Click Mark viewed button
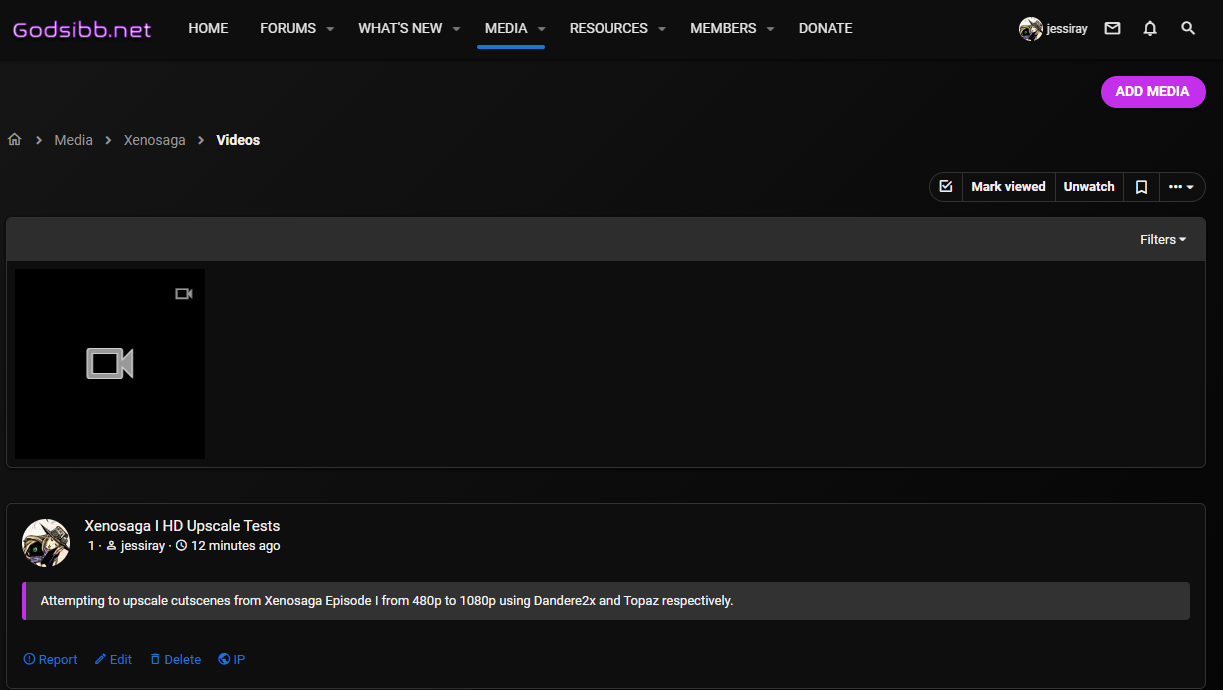 point(1009,187)
